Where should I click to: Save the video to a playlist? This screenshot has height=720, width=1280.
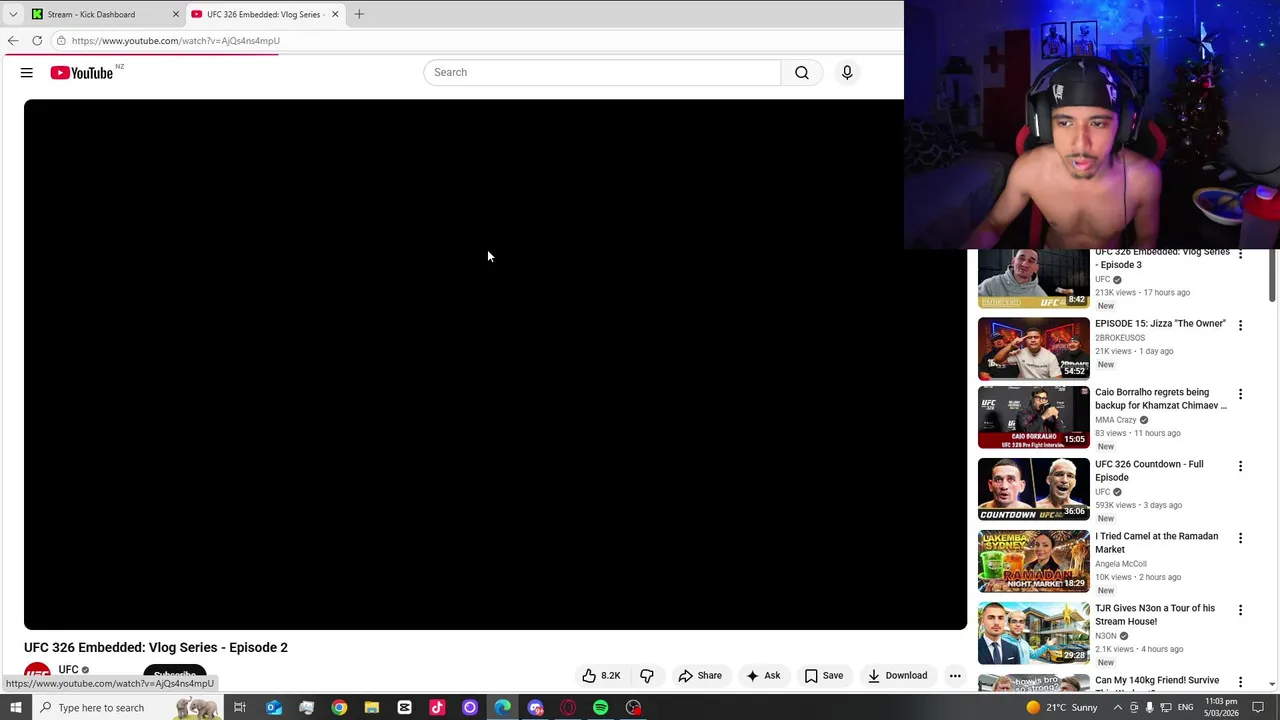pyautogui.click(x=823, y=676)
